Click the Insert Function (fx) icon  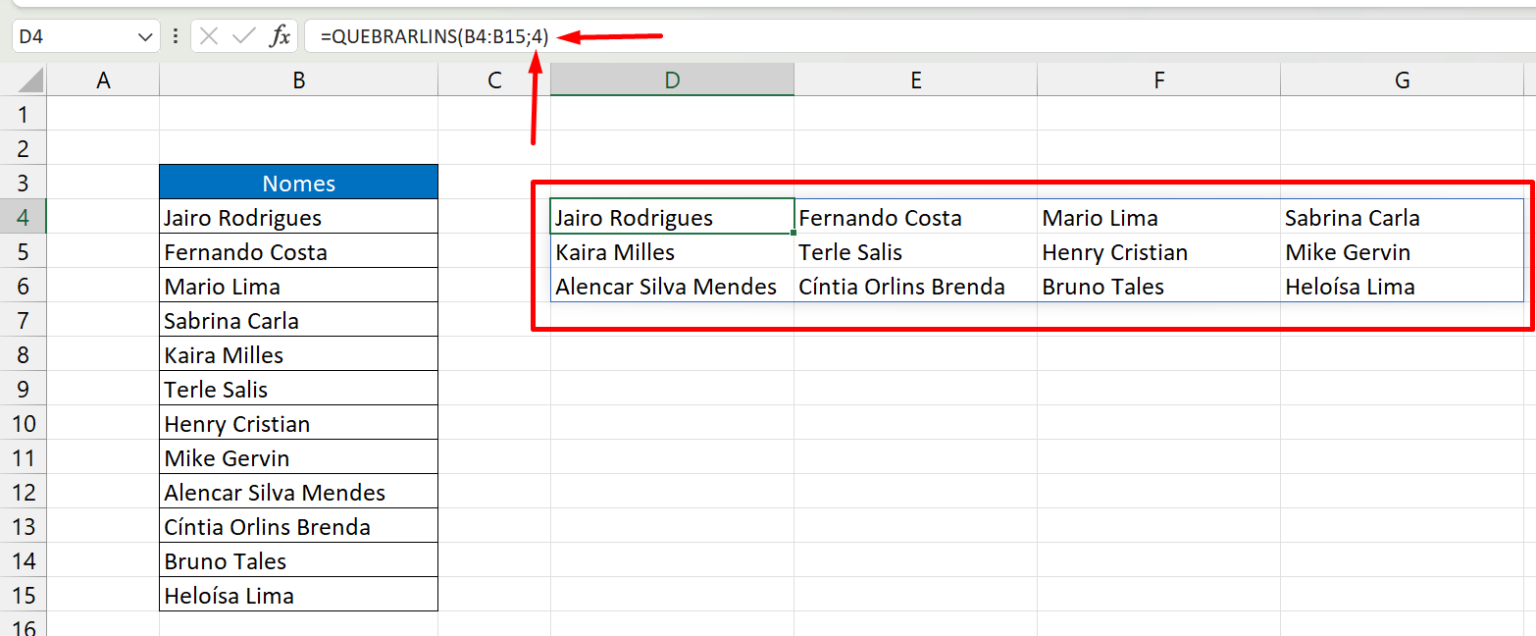point(281,36)
